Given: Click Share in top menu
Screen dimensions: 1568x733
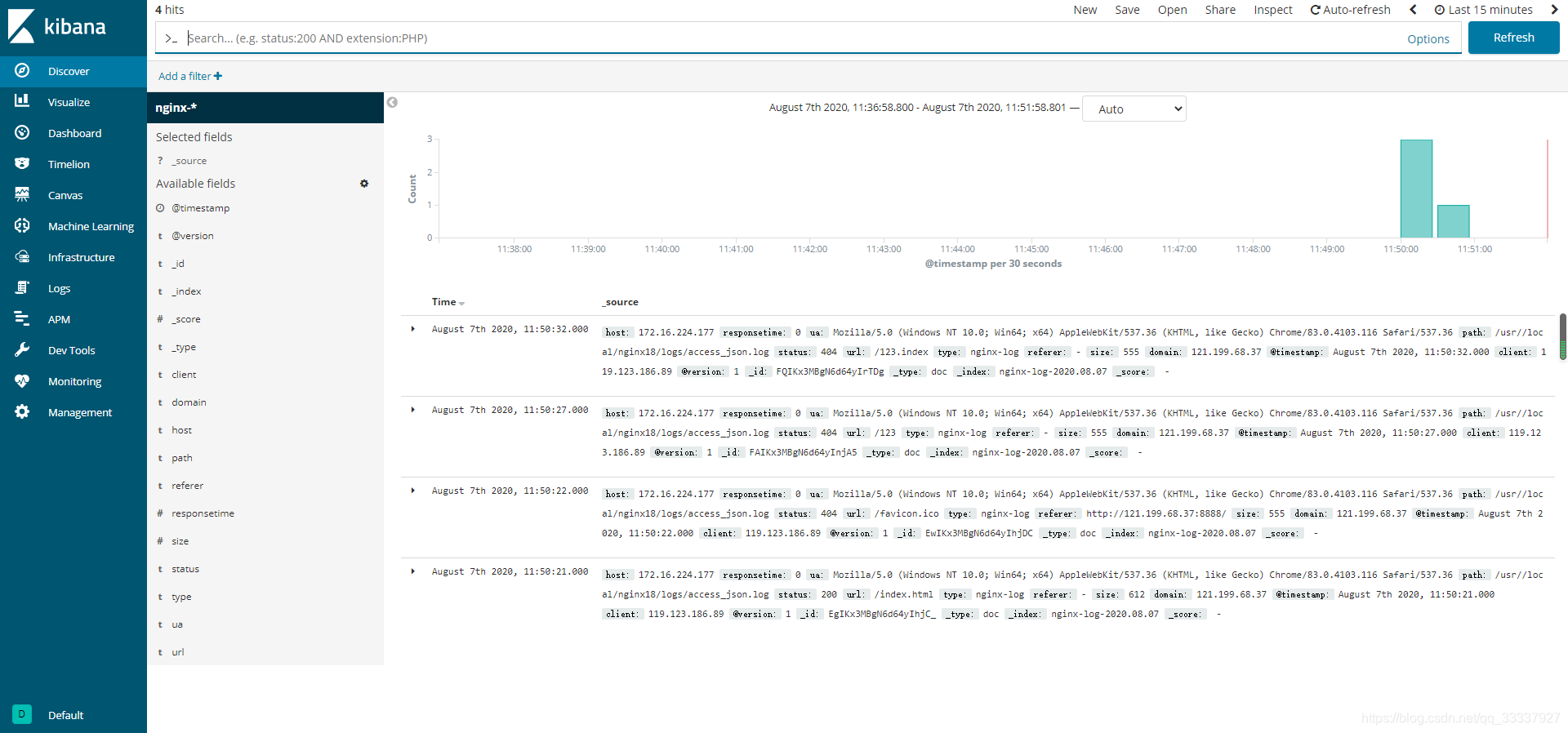Looking at the screenshot, I should pos(1220,10).
